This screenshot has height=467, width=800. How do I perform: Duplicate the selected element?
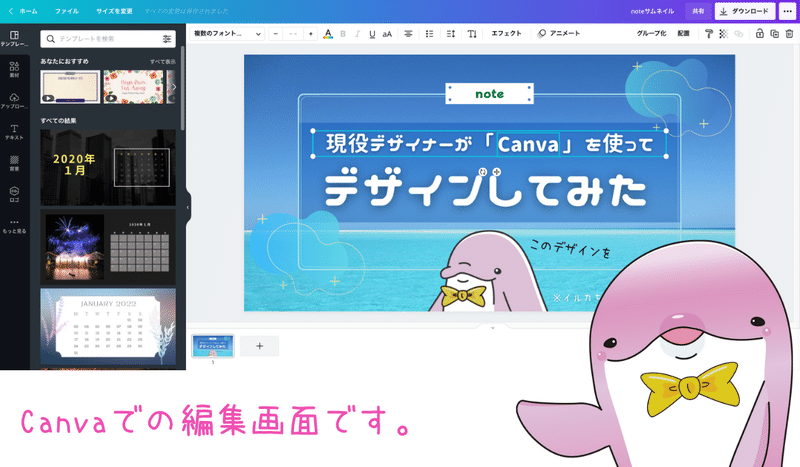point(774,34)
